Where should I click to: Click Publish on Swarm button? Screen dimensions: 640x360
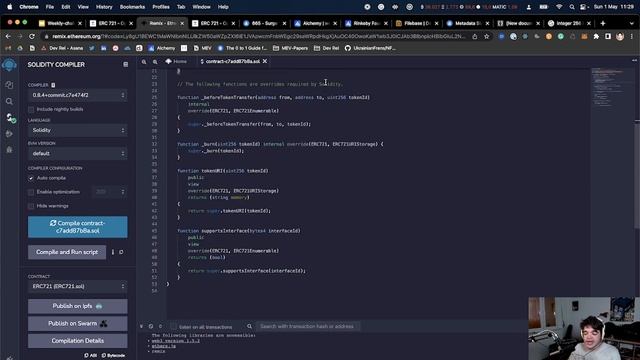pos(78,324)
